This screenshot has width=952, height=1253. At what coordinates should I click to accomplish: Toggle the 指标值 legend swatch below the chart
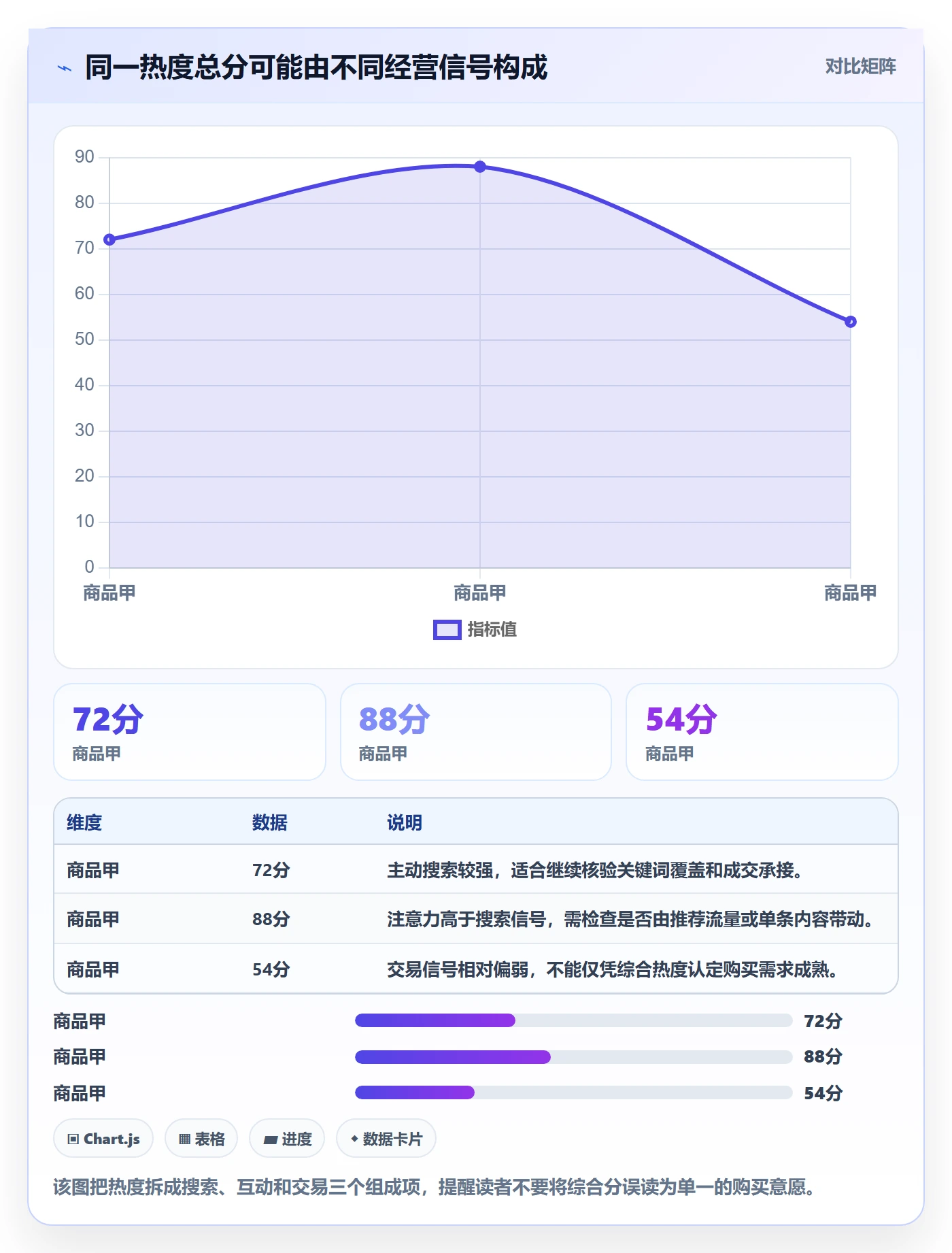point(447,630)
